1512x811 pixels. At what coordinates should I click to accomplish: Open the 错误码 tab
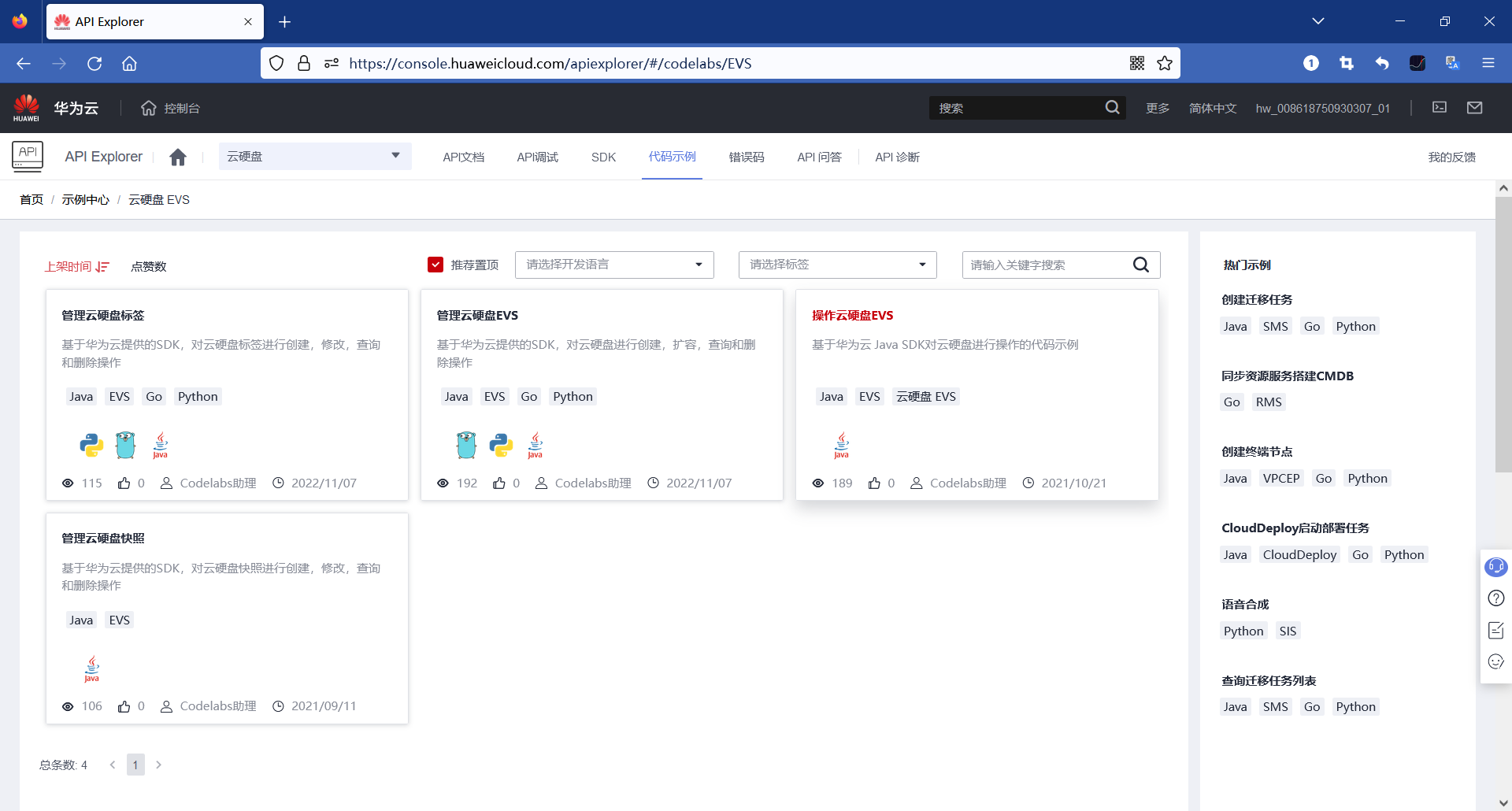click(747, 157)
